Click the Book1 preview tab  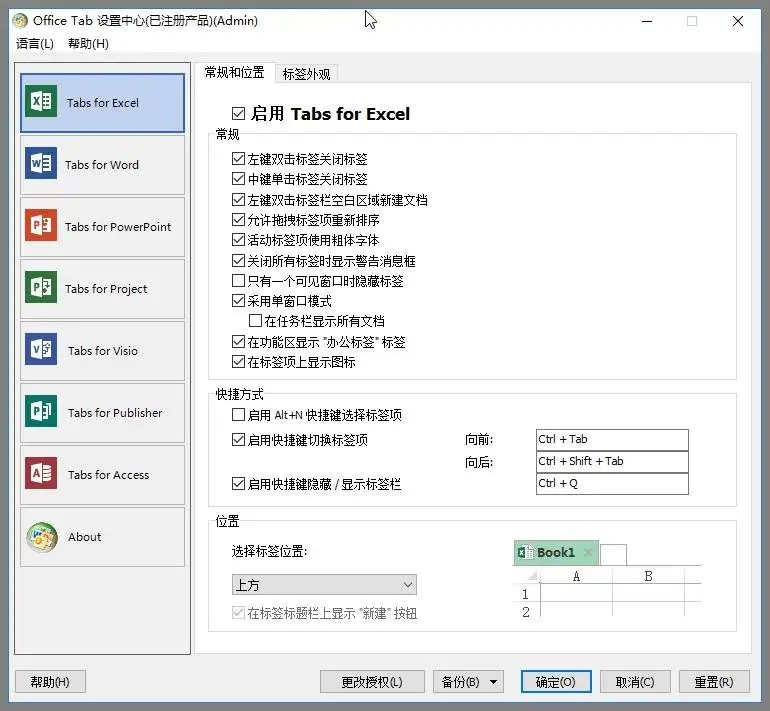click(x=555, y=553)
